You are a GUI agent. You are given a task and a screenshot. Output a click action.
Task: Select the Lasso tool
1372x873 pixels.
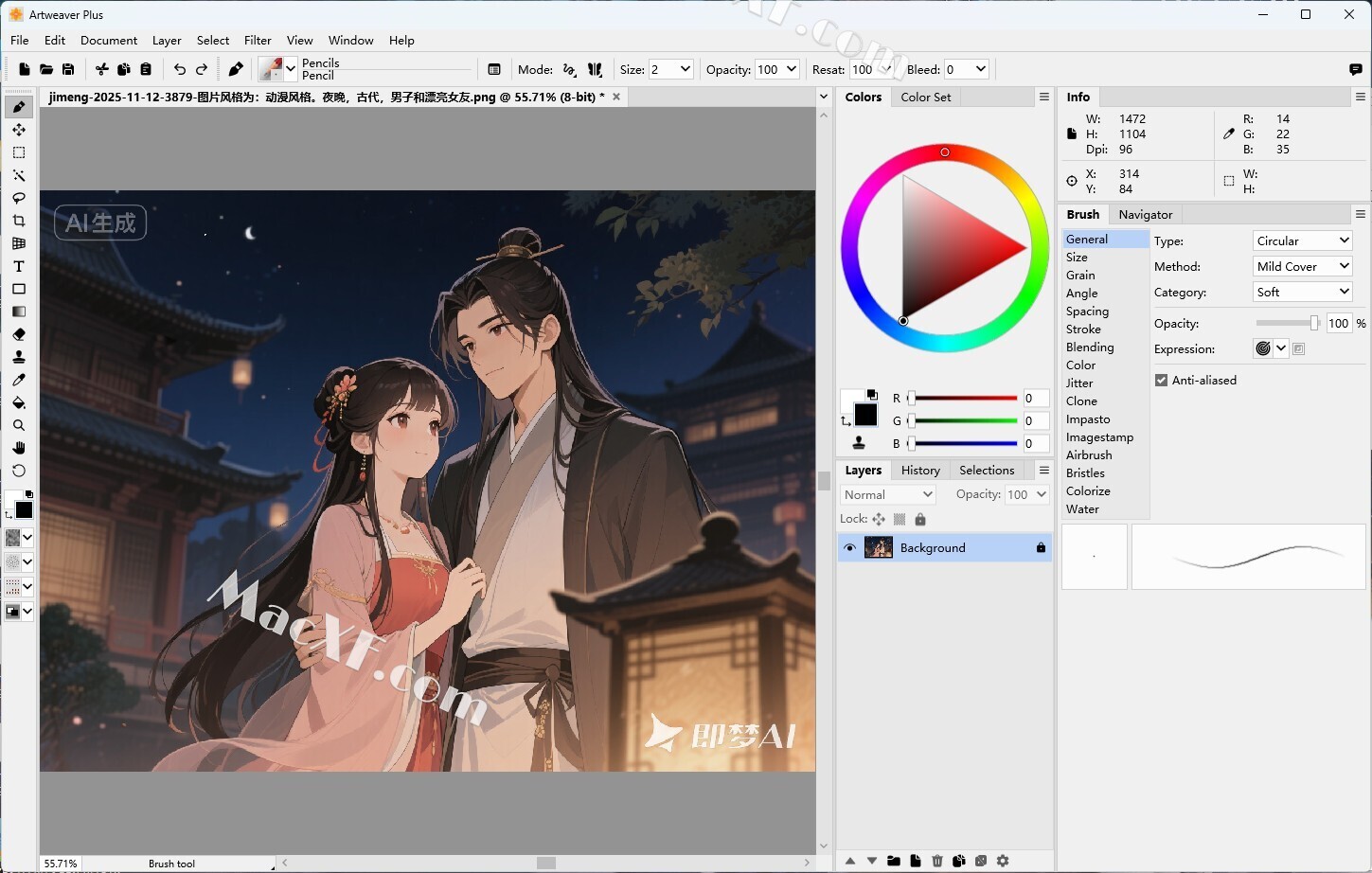tap(19, 199)
